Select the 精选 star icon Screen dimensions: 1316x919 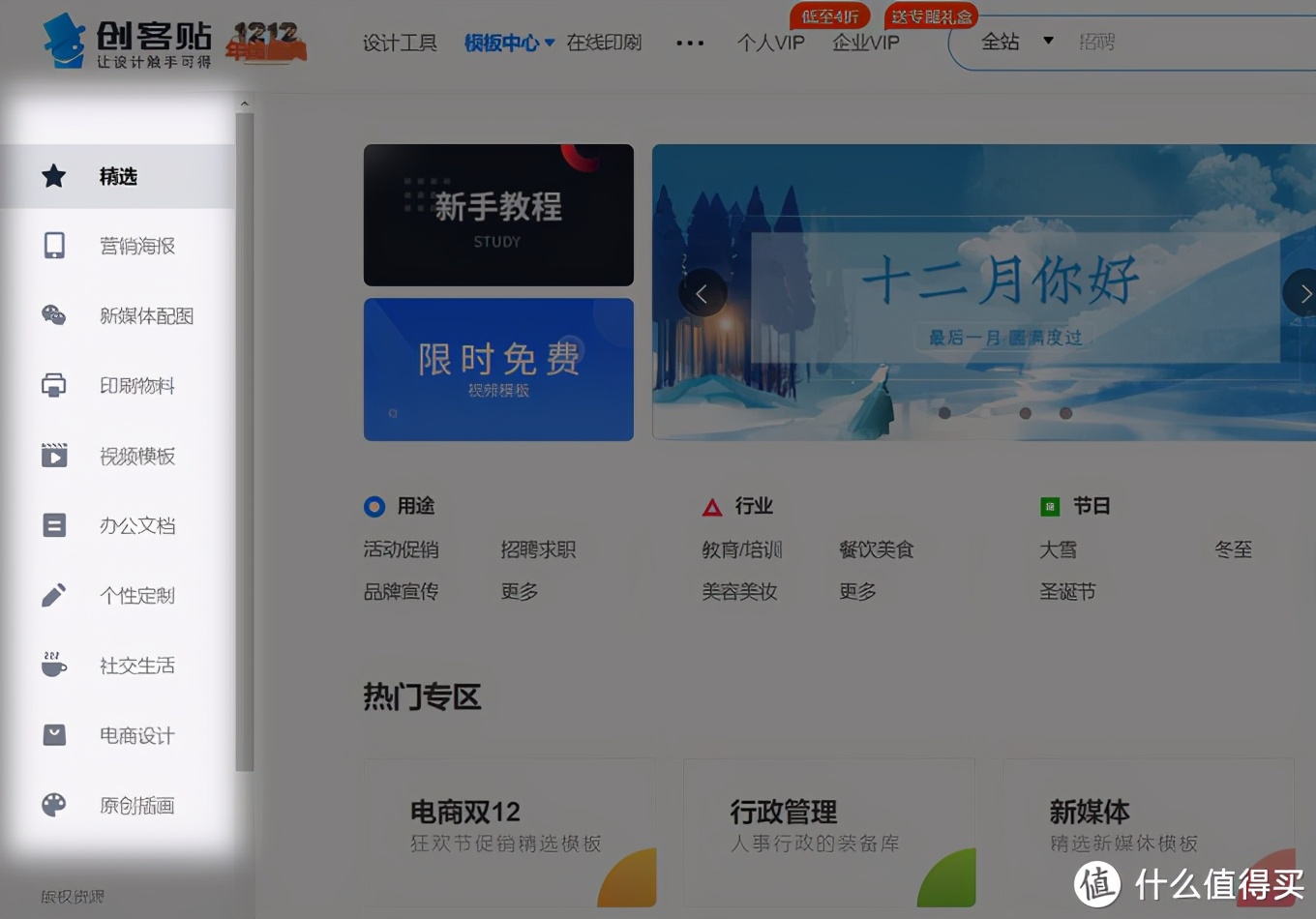click(x=54, y=176)
